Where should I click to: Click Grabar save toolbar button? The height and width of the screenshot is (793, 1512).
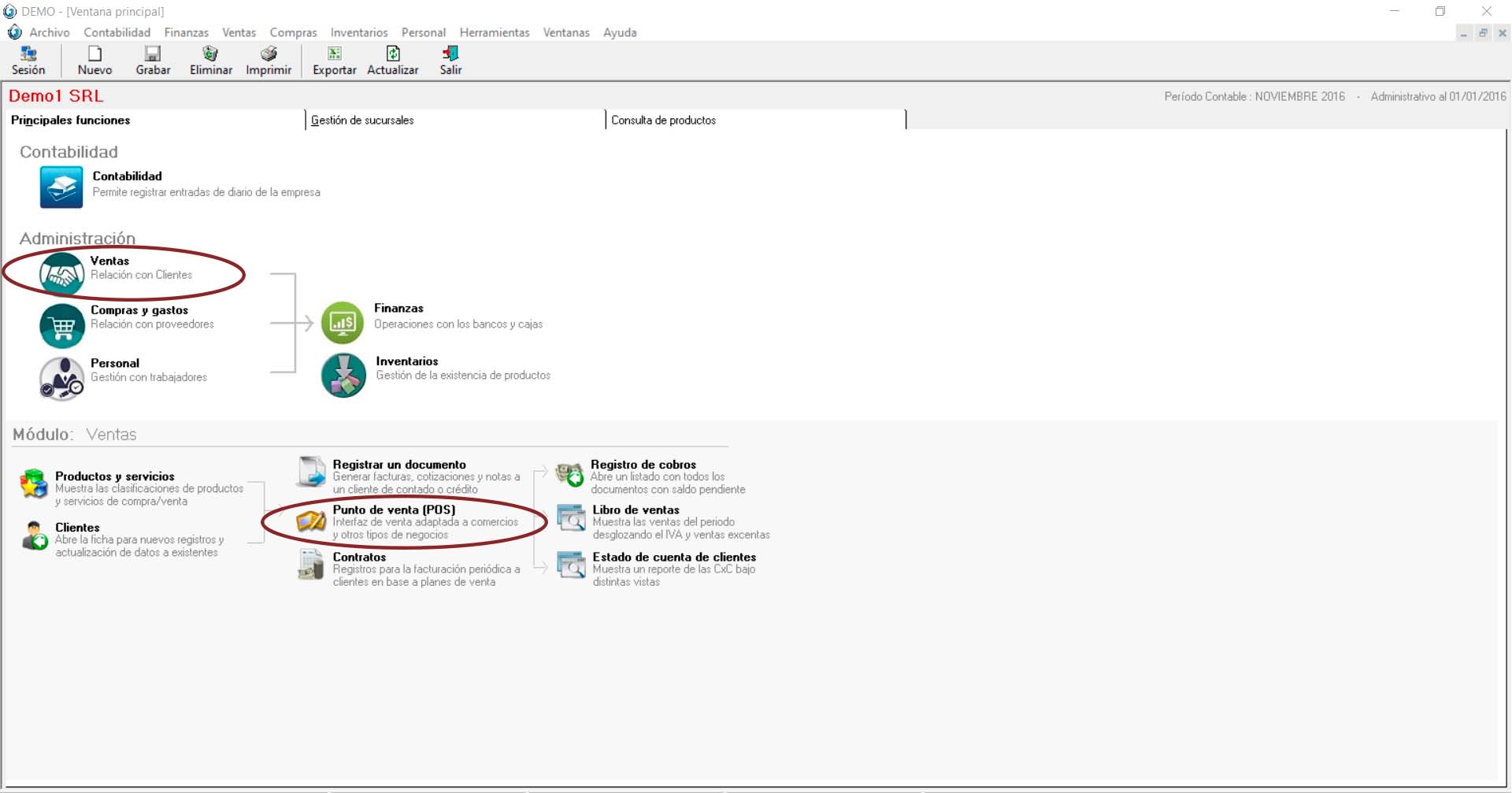tap(153, 61)
